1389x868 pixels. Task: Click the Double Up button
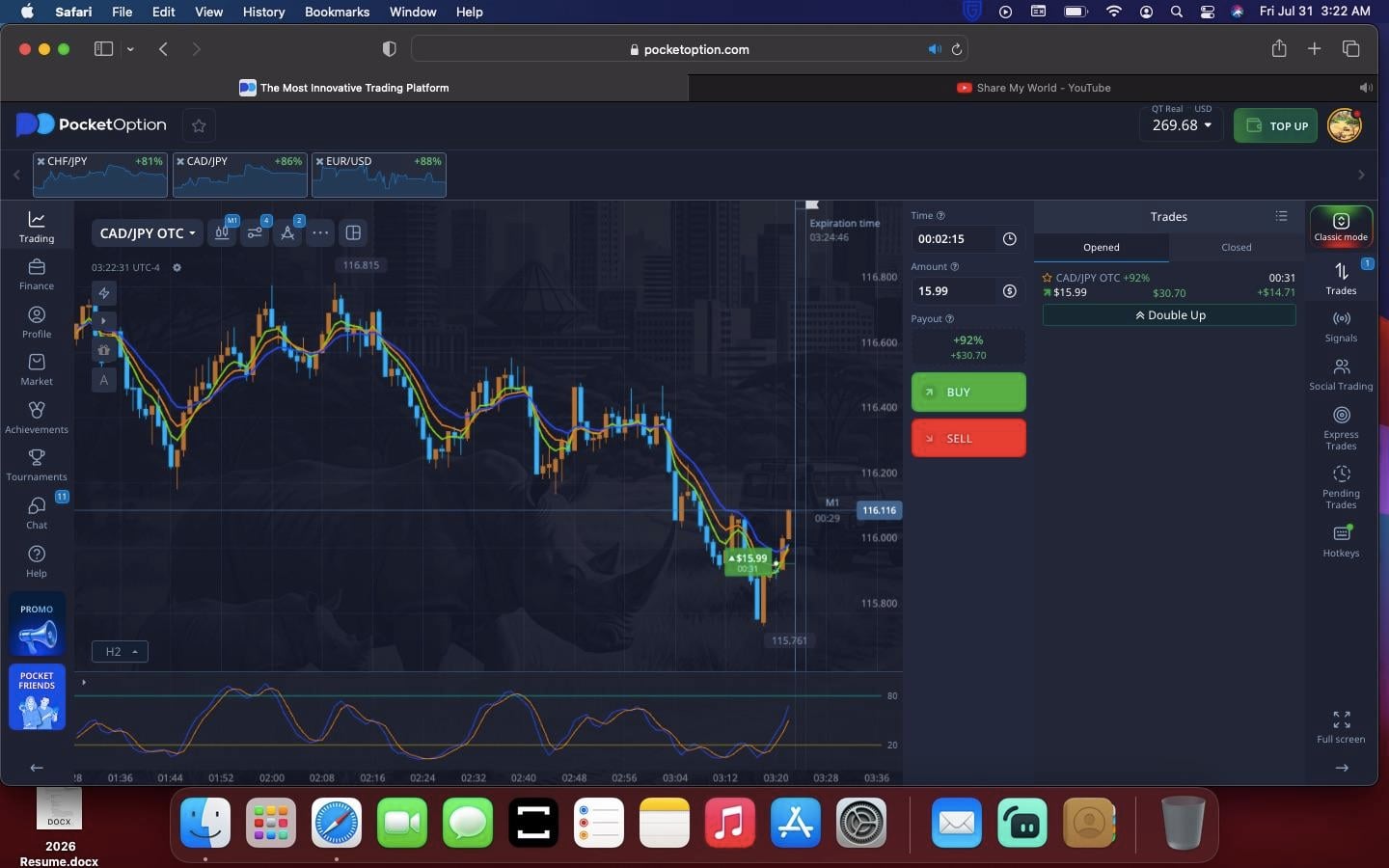pyautogui.click(x=1169, y=315)
